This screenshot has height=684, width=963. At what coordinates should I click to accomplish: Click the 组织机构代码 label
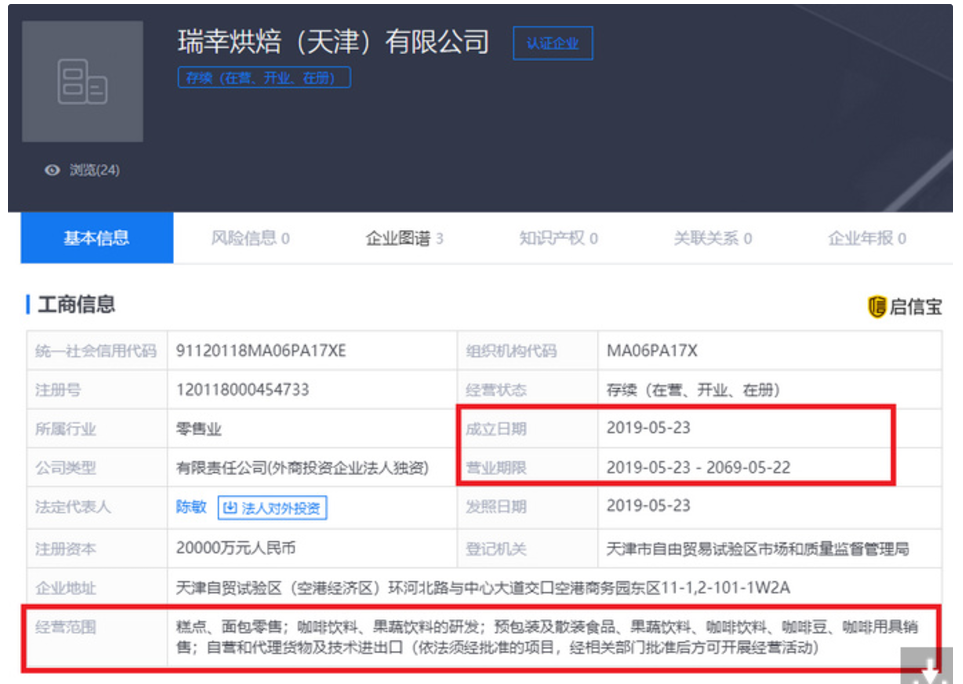point(511,351)
